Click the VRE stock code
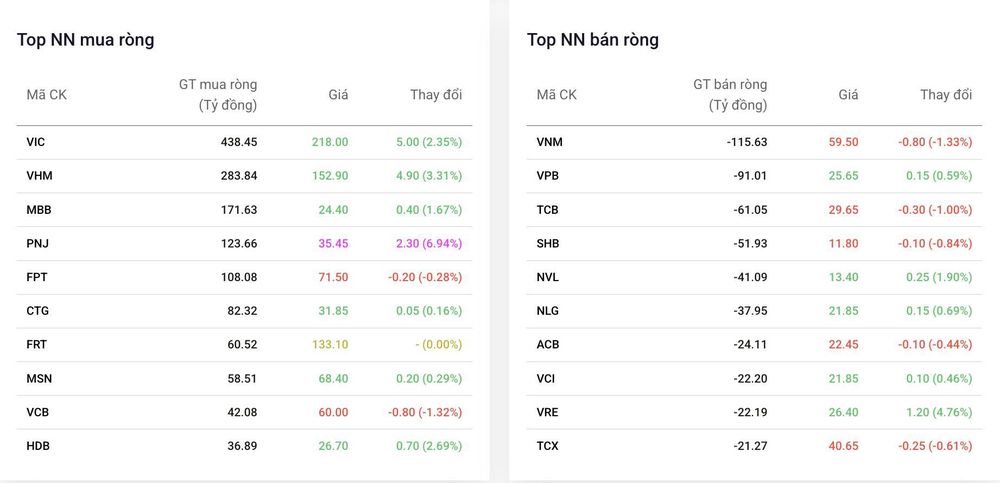1000x483 pixels. click(548, 413)
